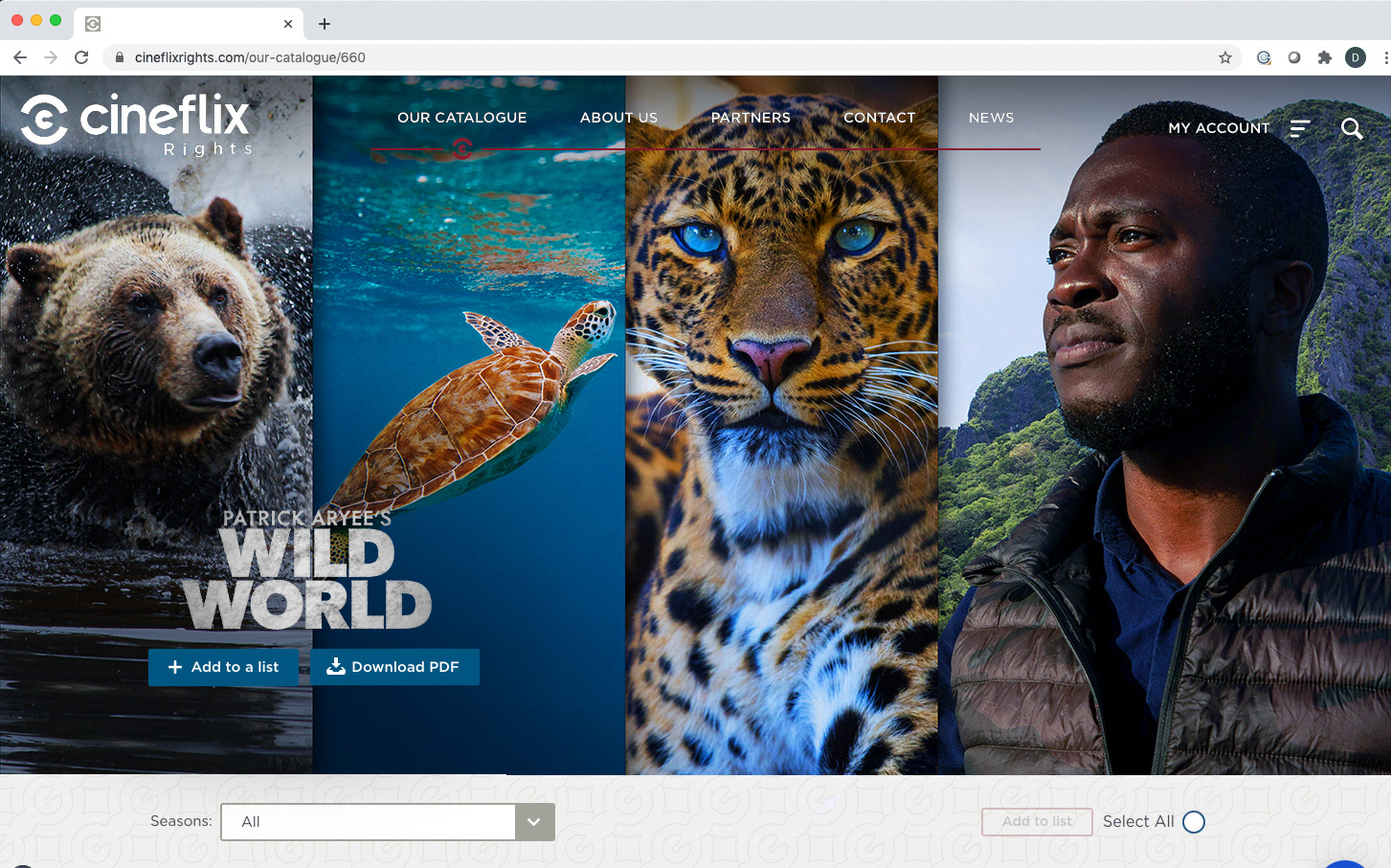
Task: Close the current browser tab
Action: point(288,24)
